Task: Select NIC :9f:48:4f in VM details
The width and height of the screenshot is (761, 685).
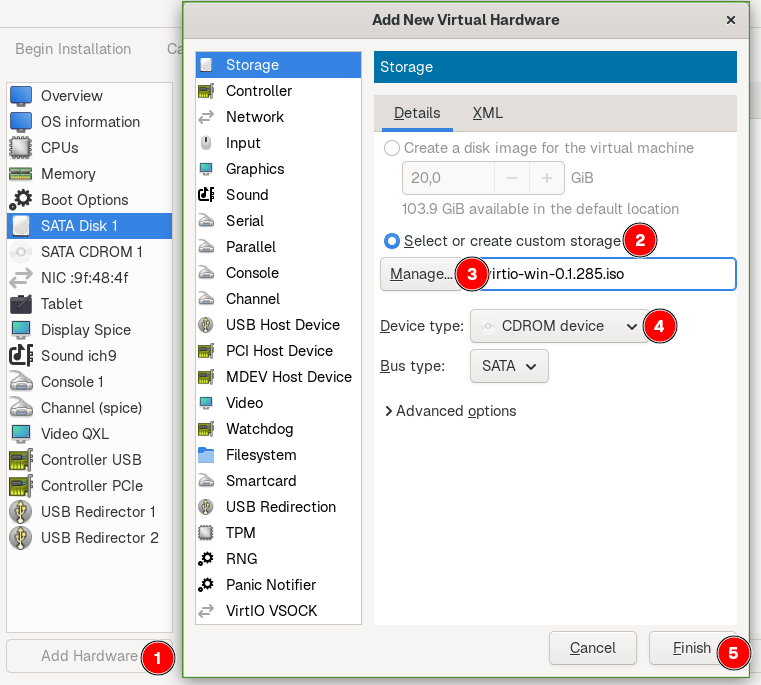Action: click(90, 278)
